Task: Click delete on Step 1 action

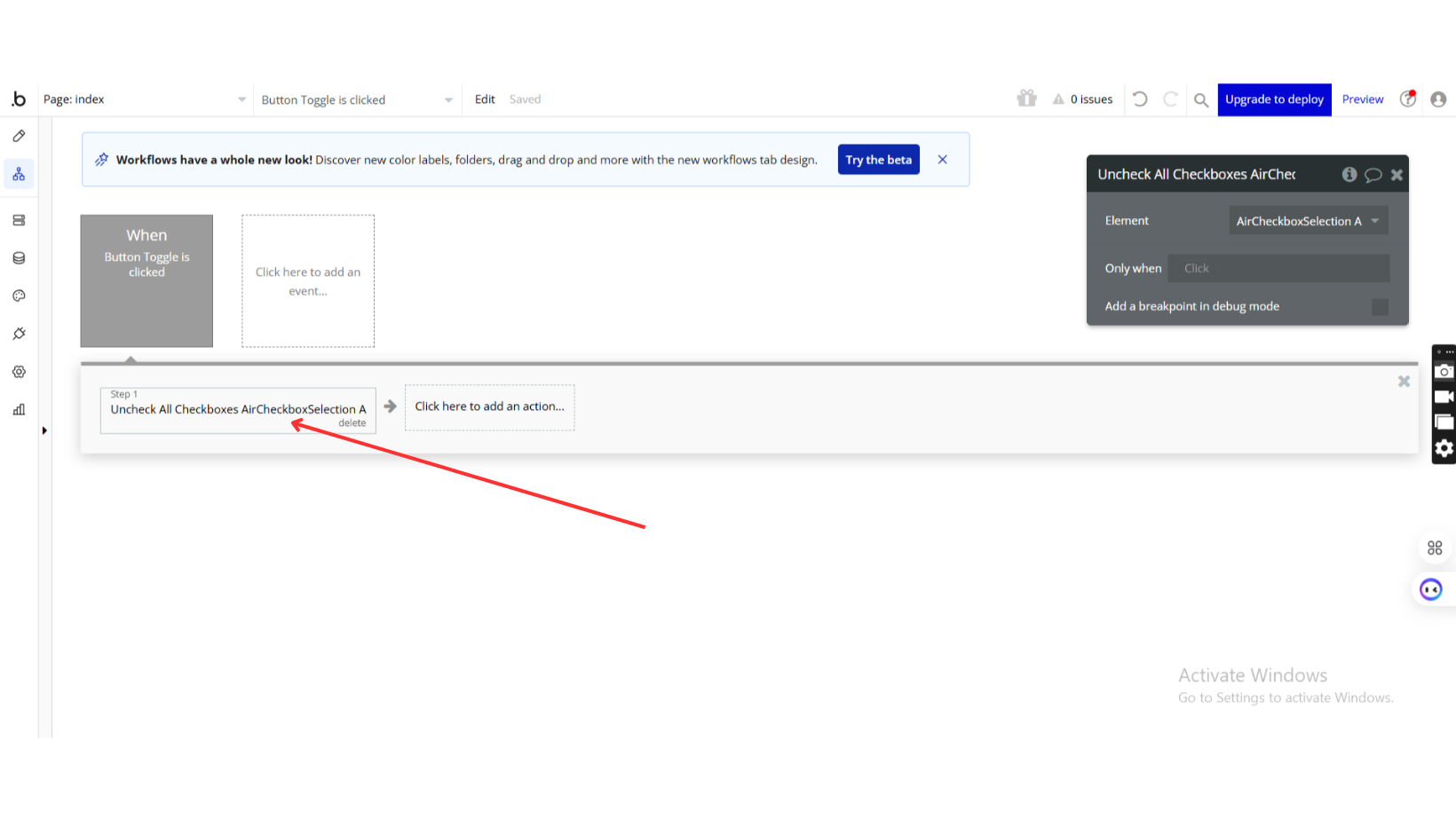Action: click(352, 423)
